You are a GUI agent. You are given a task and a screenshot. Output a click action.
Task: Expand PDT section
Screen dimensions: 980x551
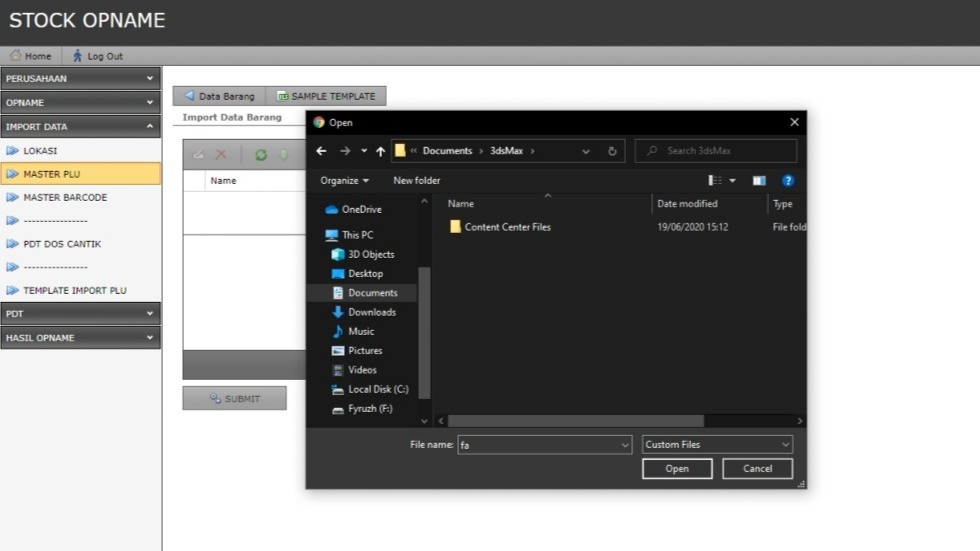tap(80, 314)
